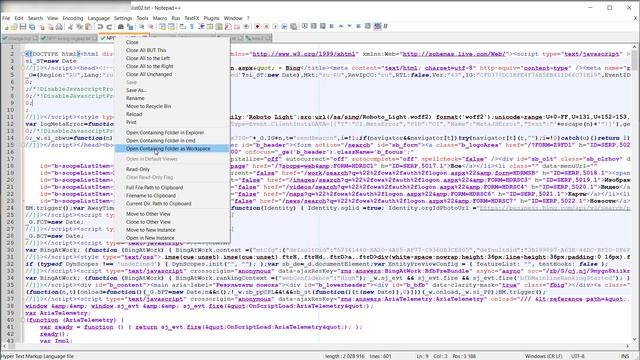Toggle Synchronize Vertical Scrolling icon
The width and height of the screenshot is (640, 360).
point(162,27)
